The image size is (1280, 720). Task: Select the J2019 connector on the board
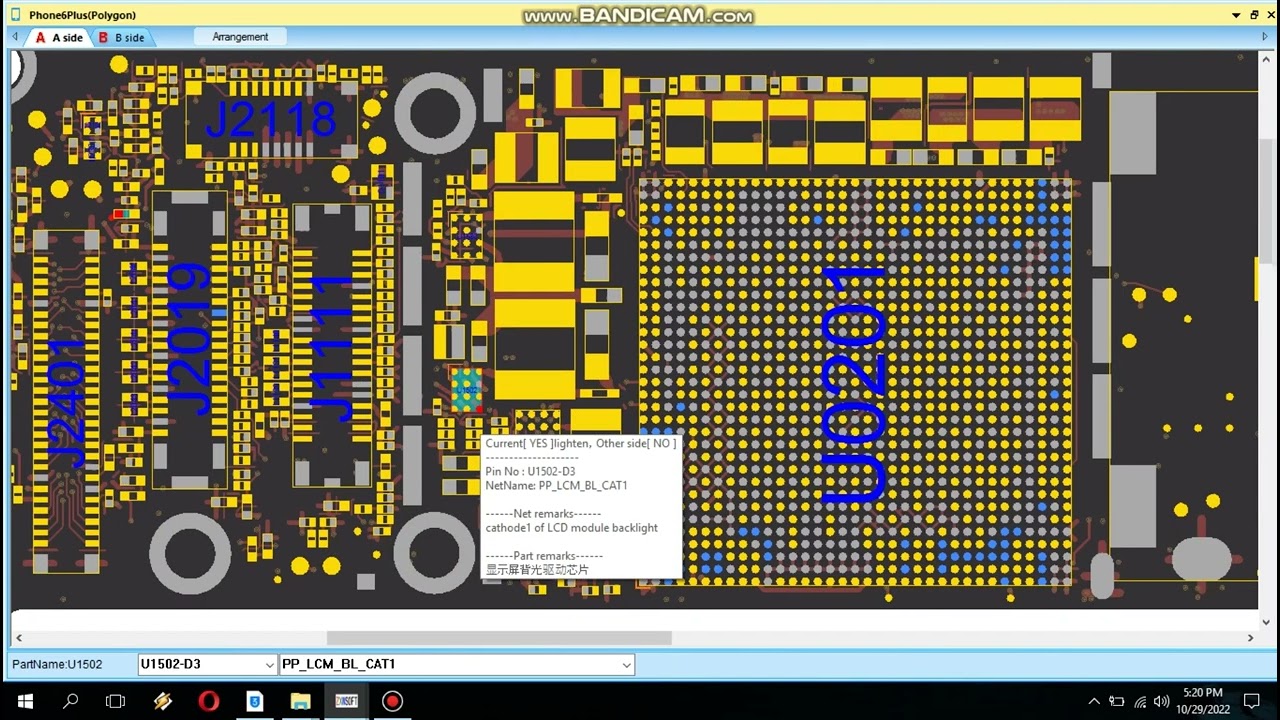[x=190, y=340]
